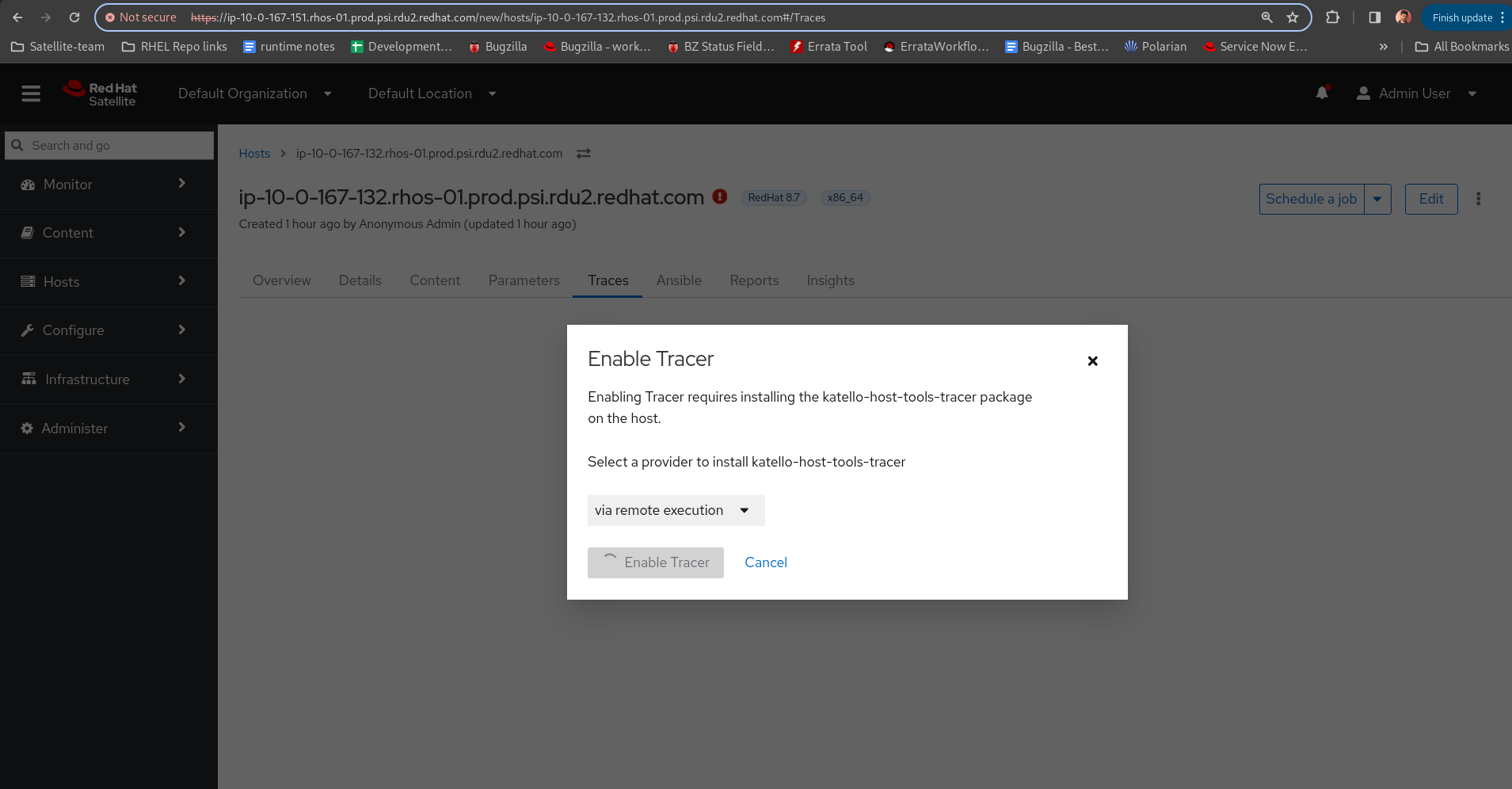Expand the Administer sidebar menu

point(109,429)
